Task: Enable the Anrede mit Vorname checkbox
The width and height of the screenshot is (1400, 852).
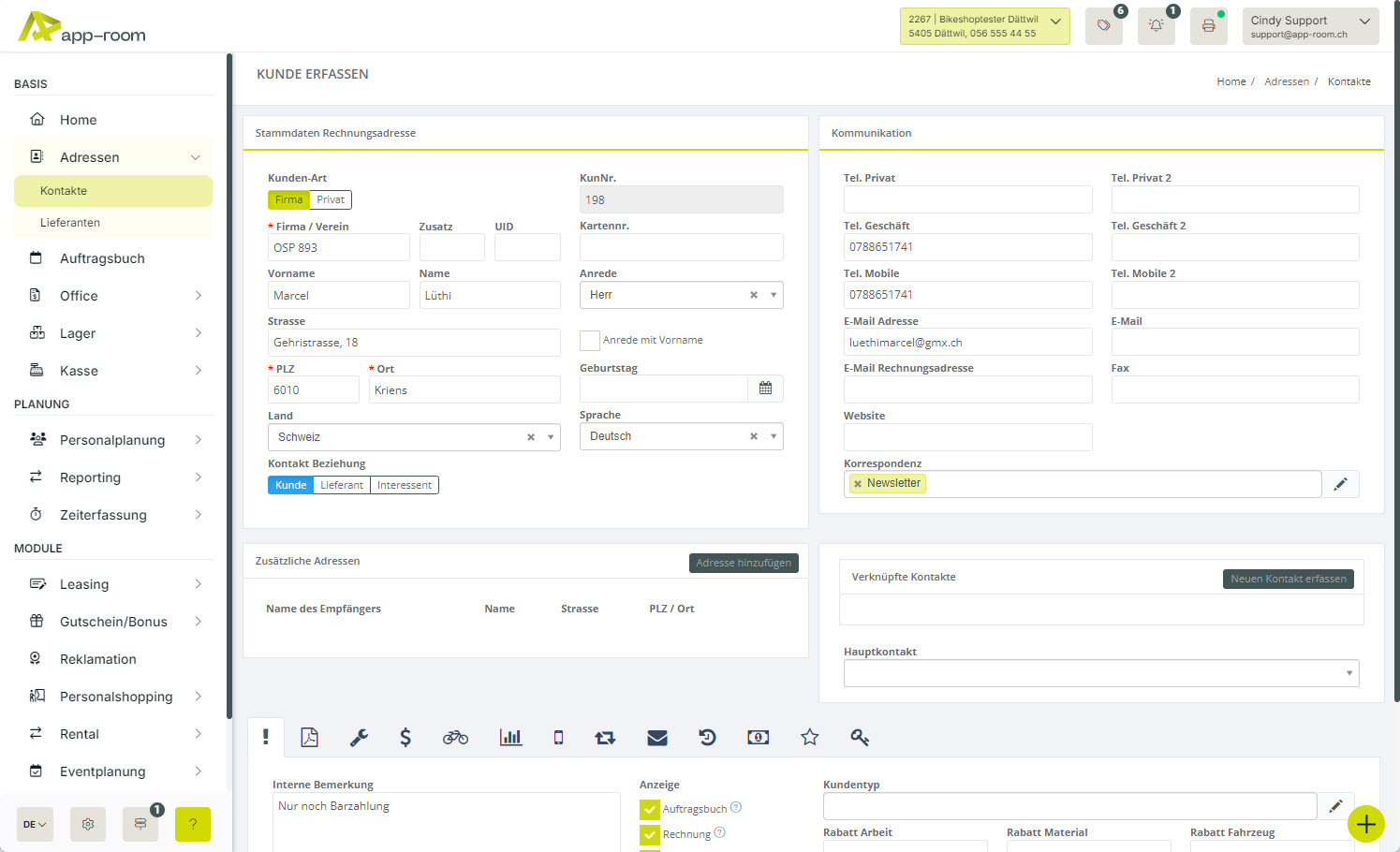Action: coord(590,341)
